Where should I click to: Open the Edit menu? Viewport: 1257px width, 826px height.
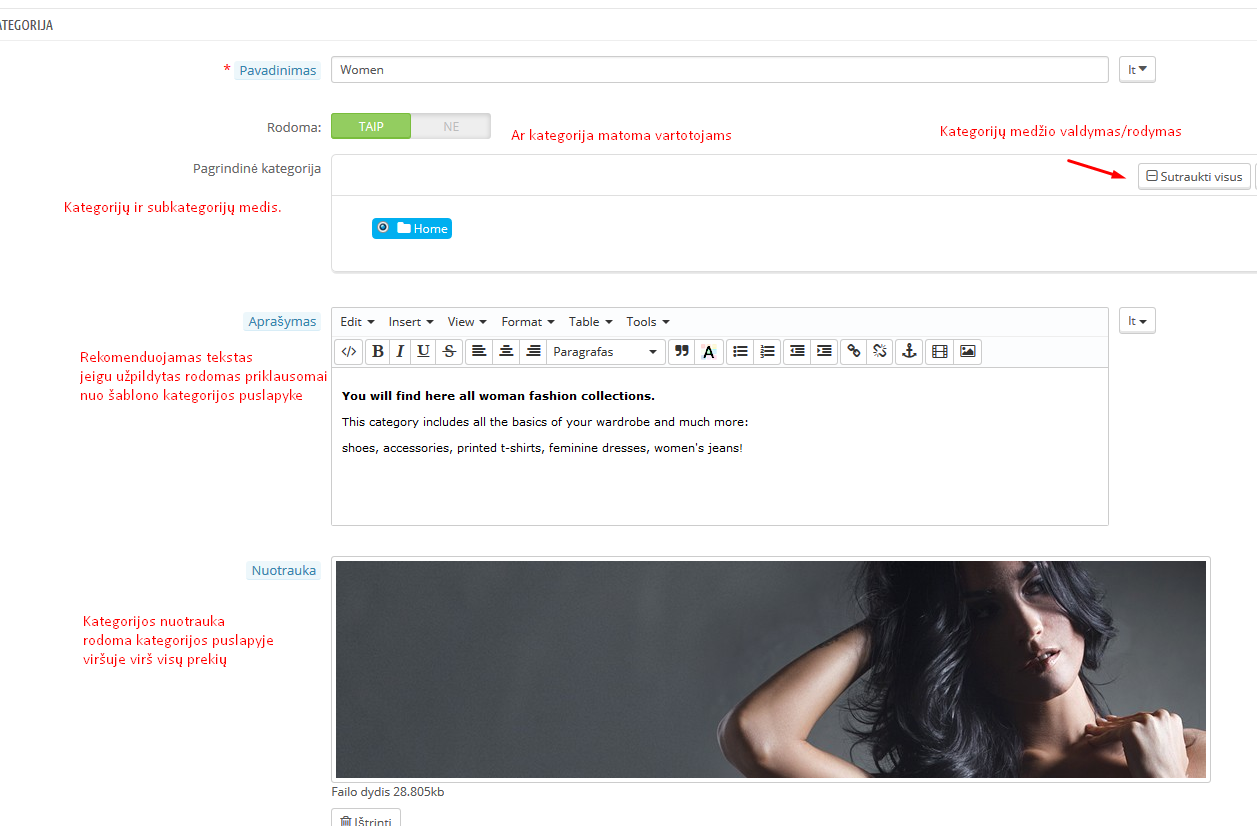357,322
